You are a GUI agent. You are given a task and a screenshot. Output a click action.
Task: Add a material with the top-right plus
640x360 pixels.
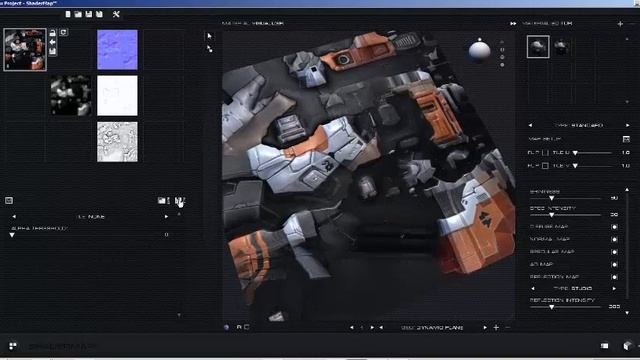click(620, 24)
